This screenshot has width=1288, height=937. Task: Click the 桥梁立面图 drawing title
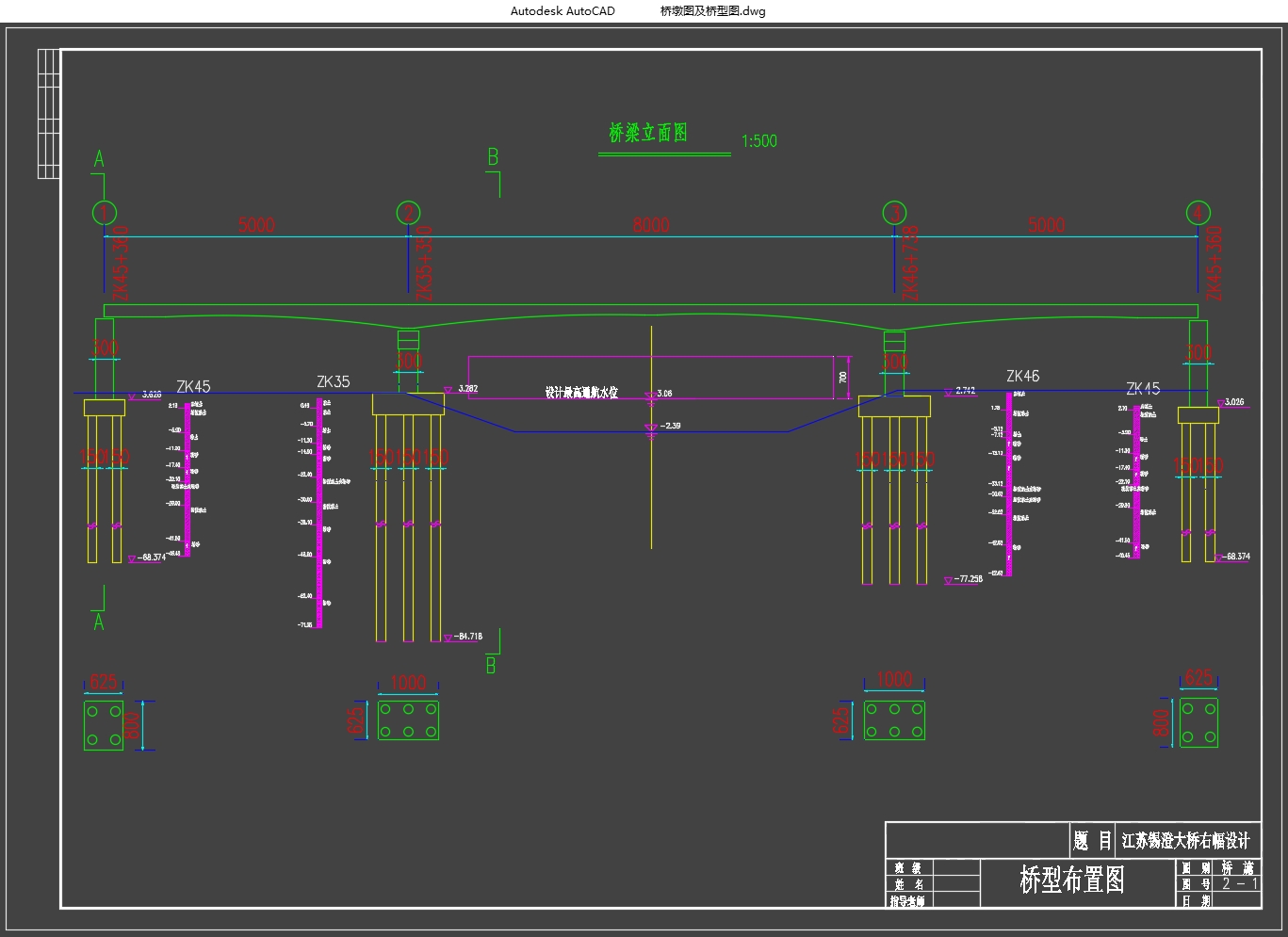[x=648, y=134]
